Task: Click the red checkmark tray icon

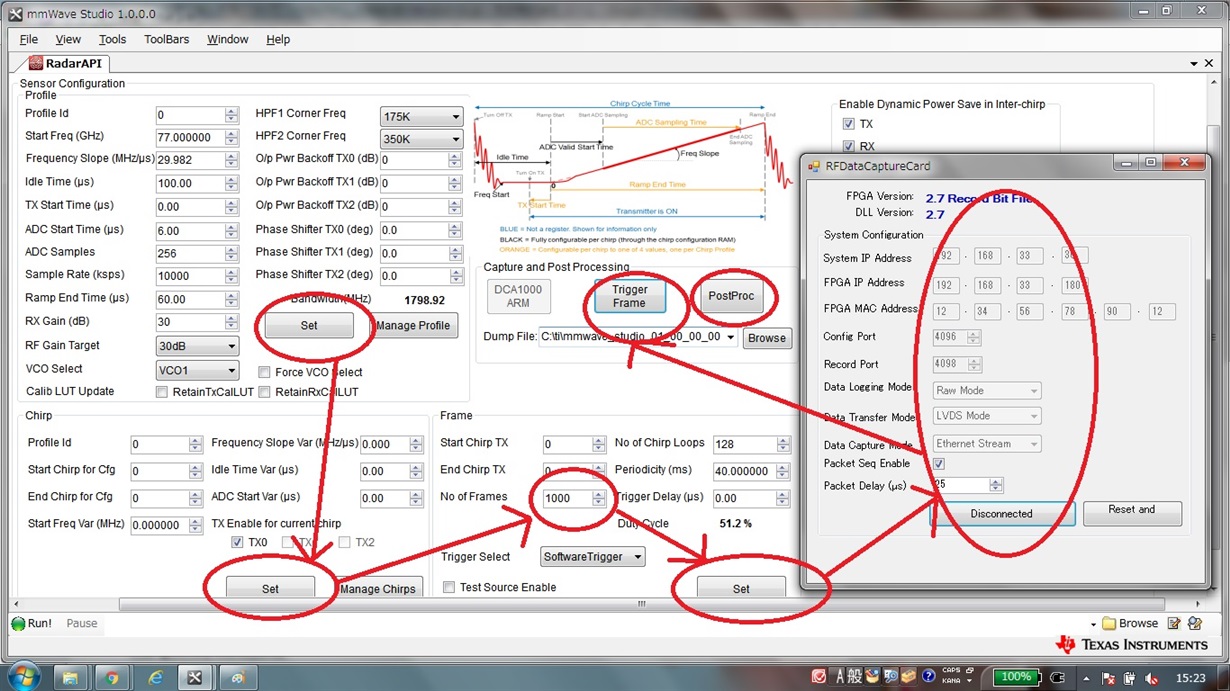Action: [819, 677]
